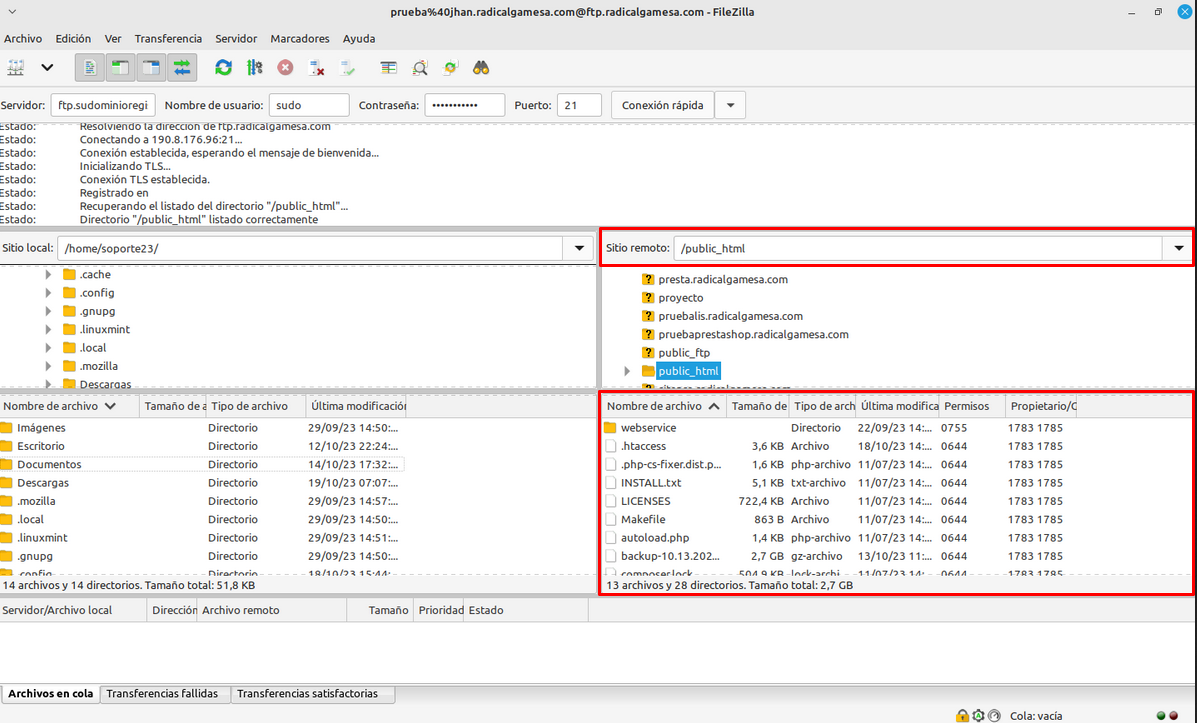Open the Archivo menu

click(23, 38)
